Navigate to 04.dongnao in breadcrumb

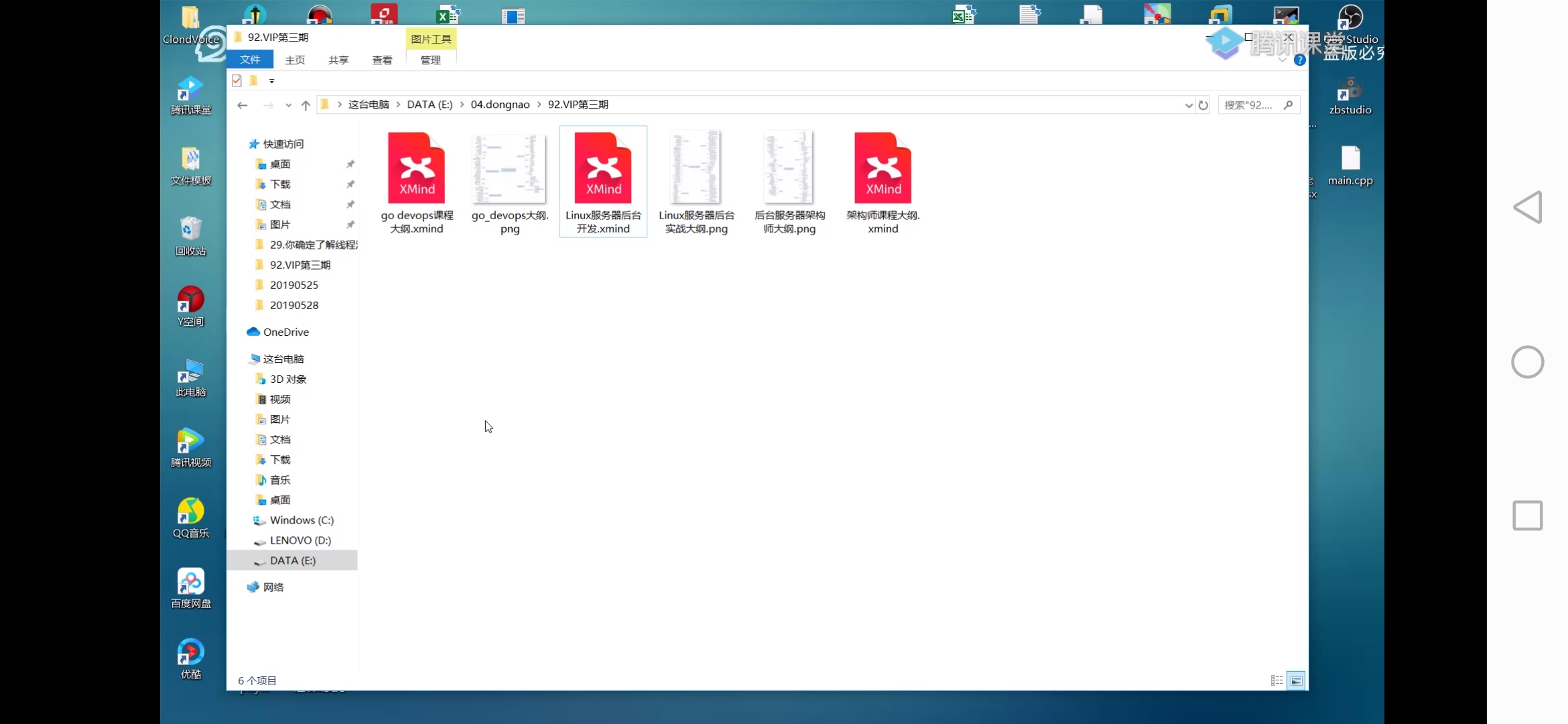click(500, 105)
